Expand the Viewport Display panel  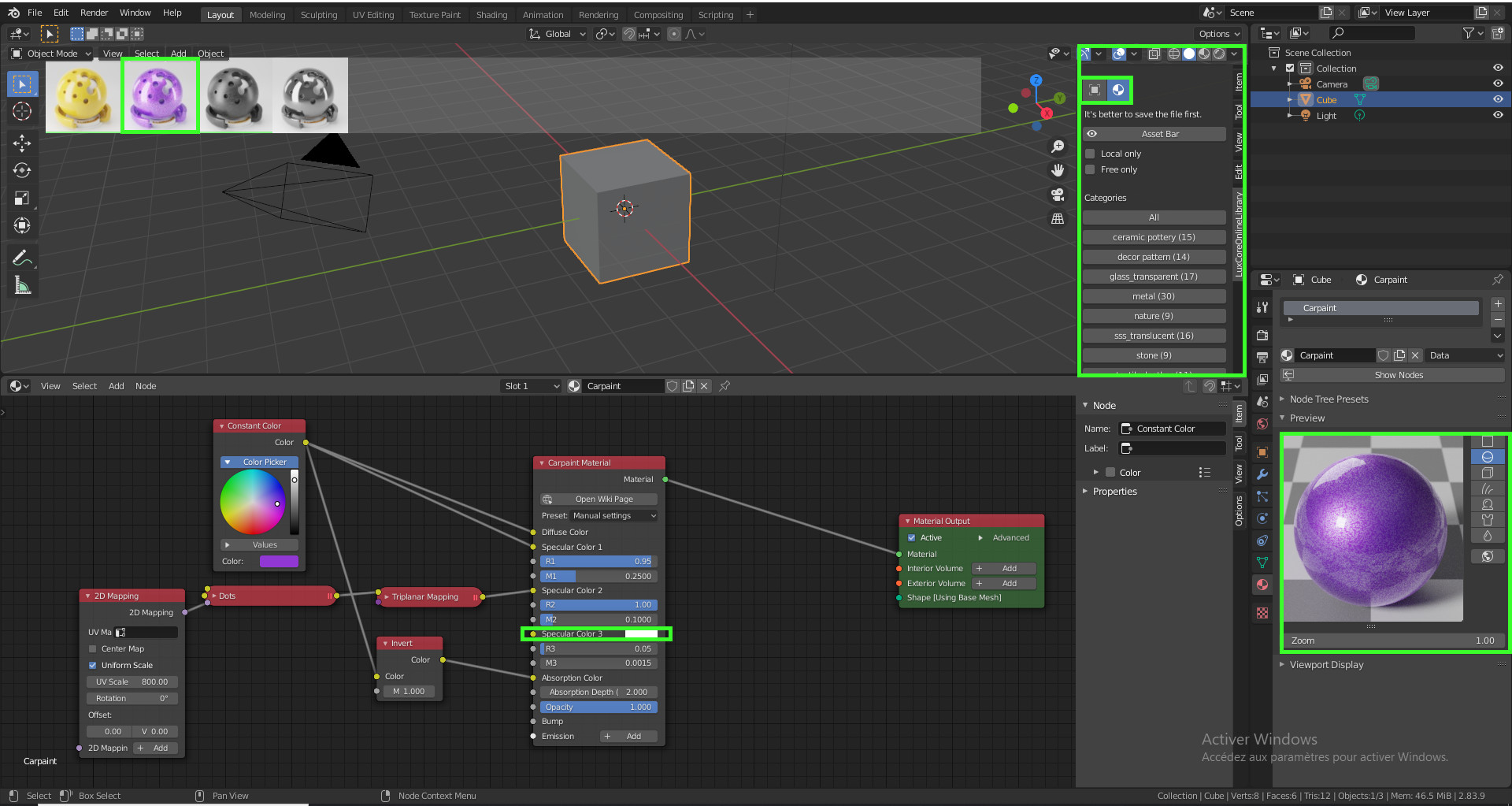[x=1326, y=665]
